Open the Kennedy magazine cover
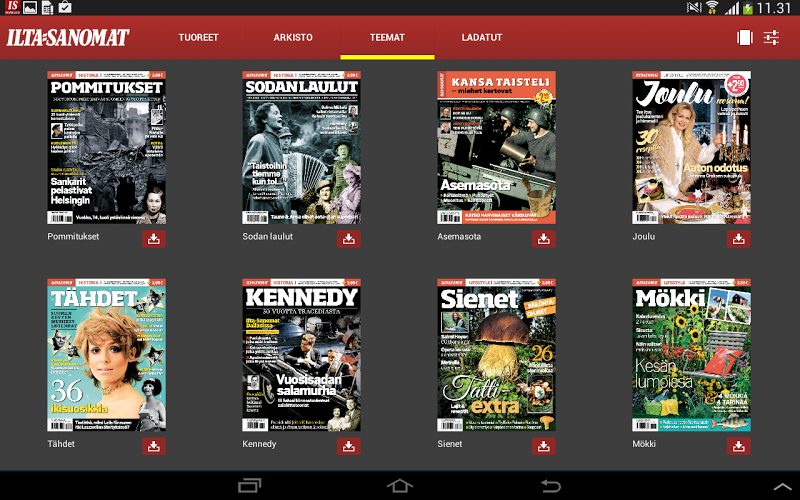 302,355
